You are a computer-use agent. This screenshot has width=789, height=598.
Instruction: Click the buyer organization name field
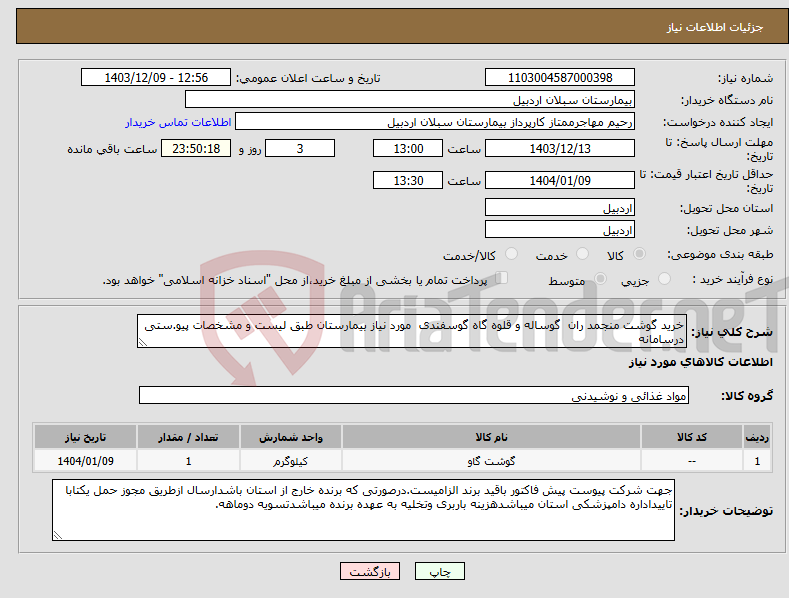(410, 100)
